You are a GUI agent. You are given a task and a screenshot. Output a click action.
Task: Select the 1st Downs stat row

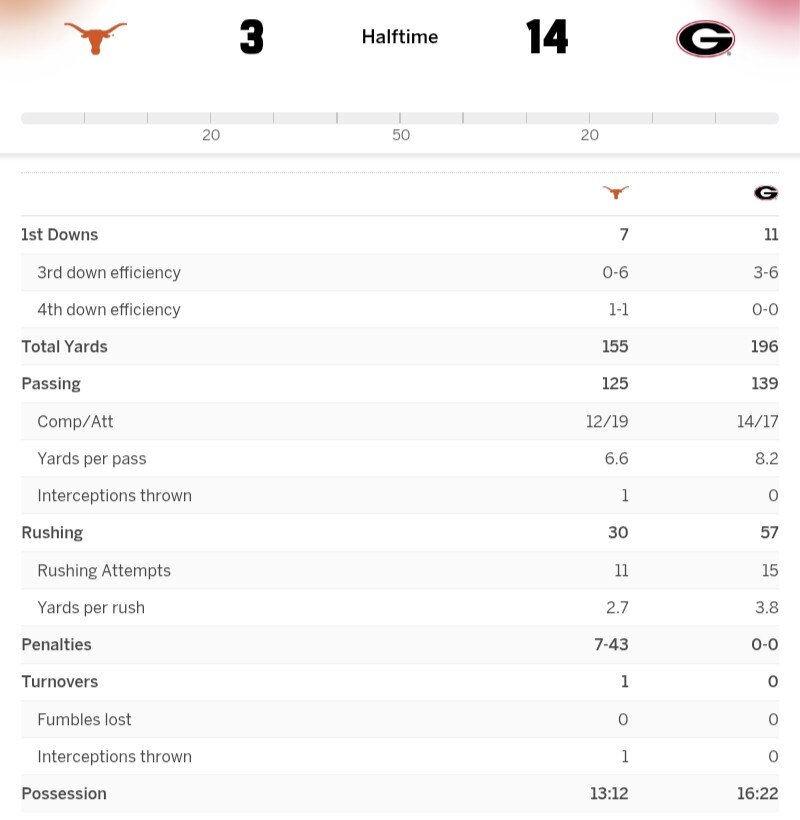[60, 235]
